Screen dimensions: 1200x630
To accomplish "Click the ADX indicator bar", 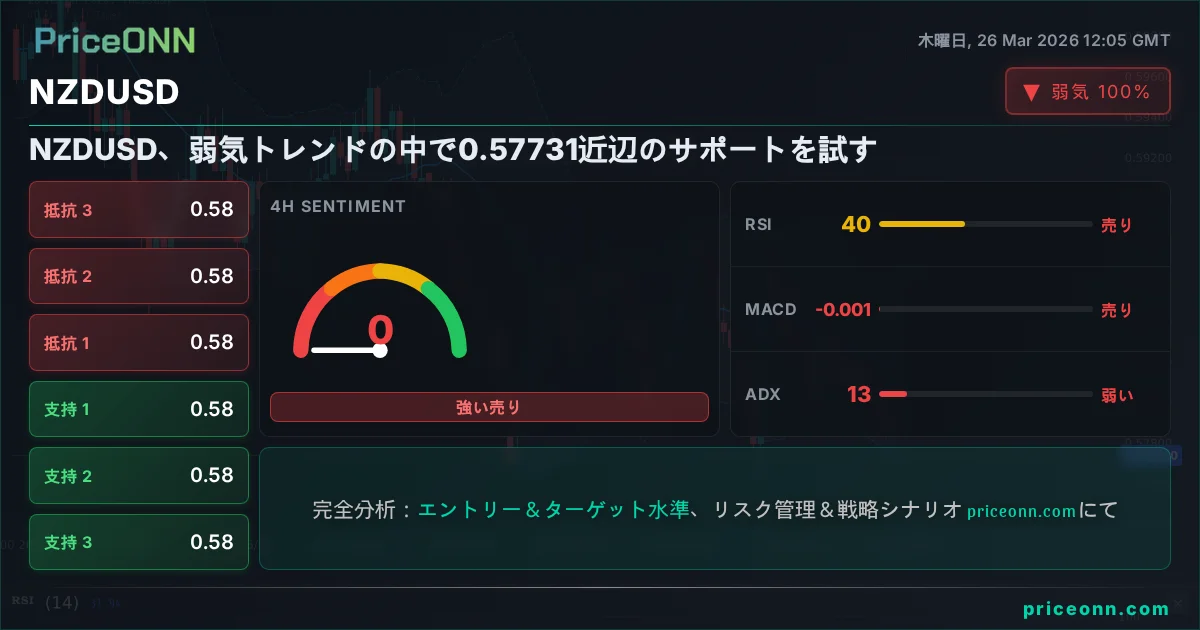I will coord(984,394).
